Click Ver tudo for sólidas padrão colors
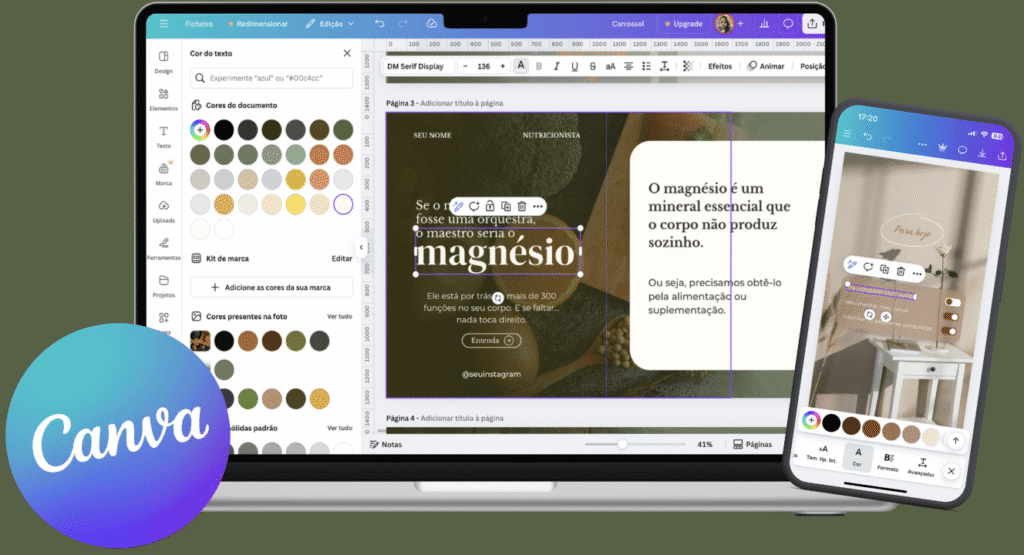The image size is (1024, 555). click(x=340, y=428)
